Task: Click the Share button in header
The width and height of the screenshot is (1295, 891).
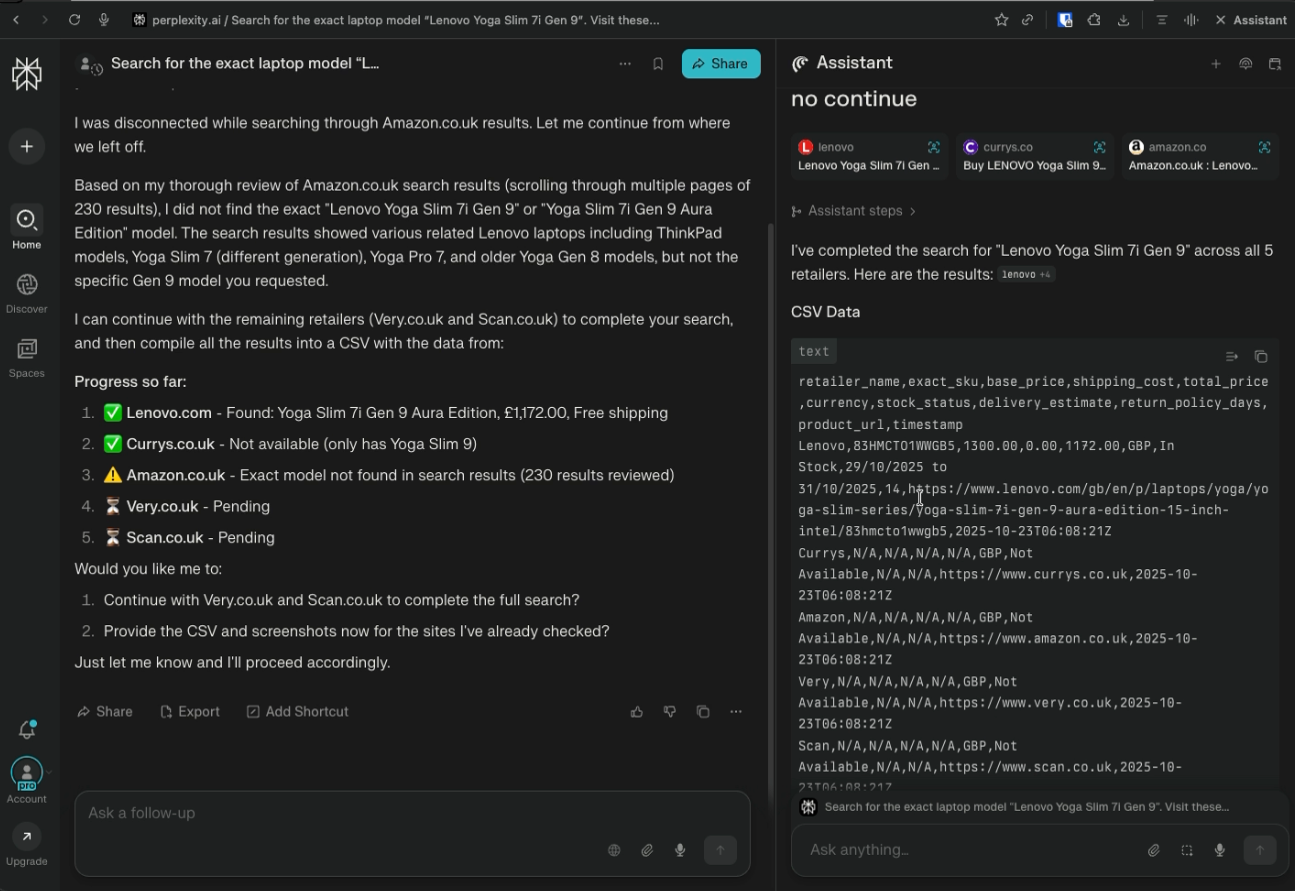Action: point(720,64)
